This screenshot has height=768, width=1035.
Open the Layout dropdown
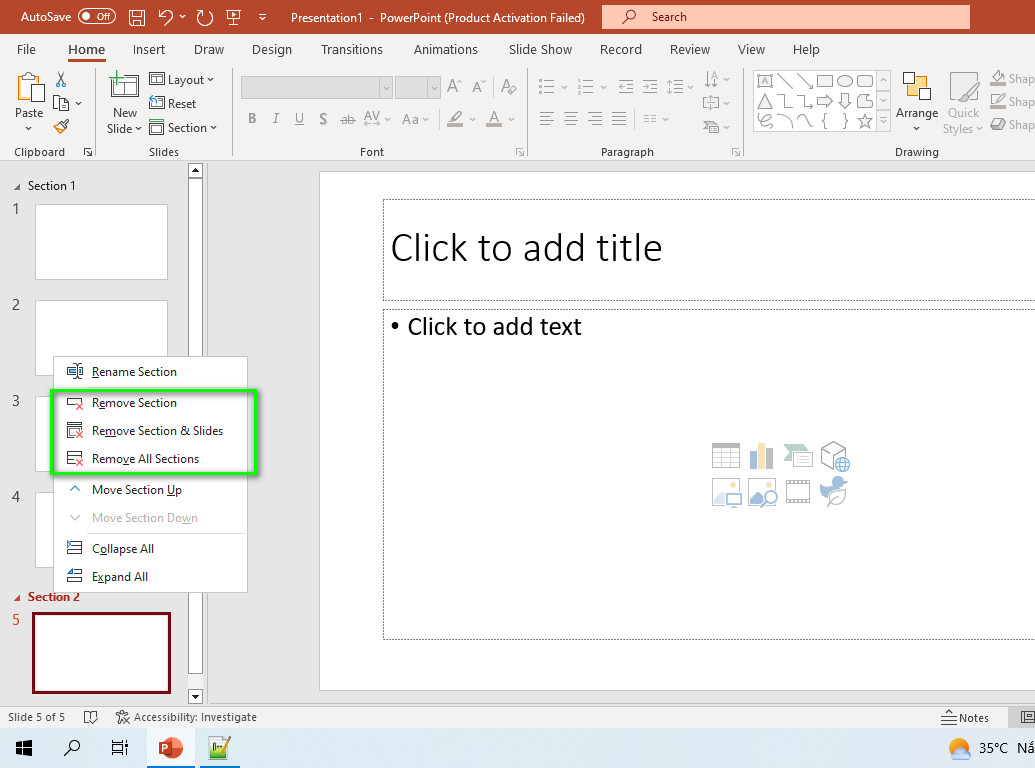(182, 80)
